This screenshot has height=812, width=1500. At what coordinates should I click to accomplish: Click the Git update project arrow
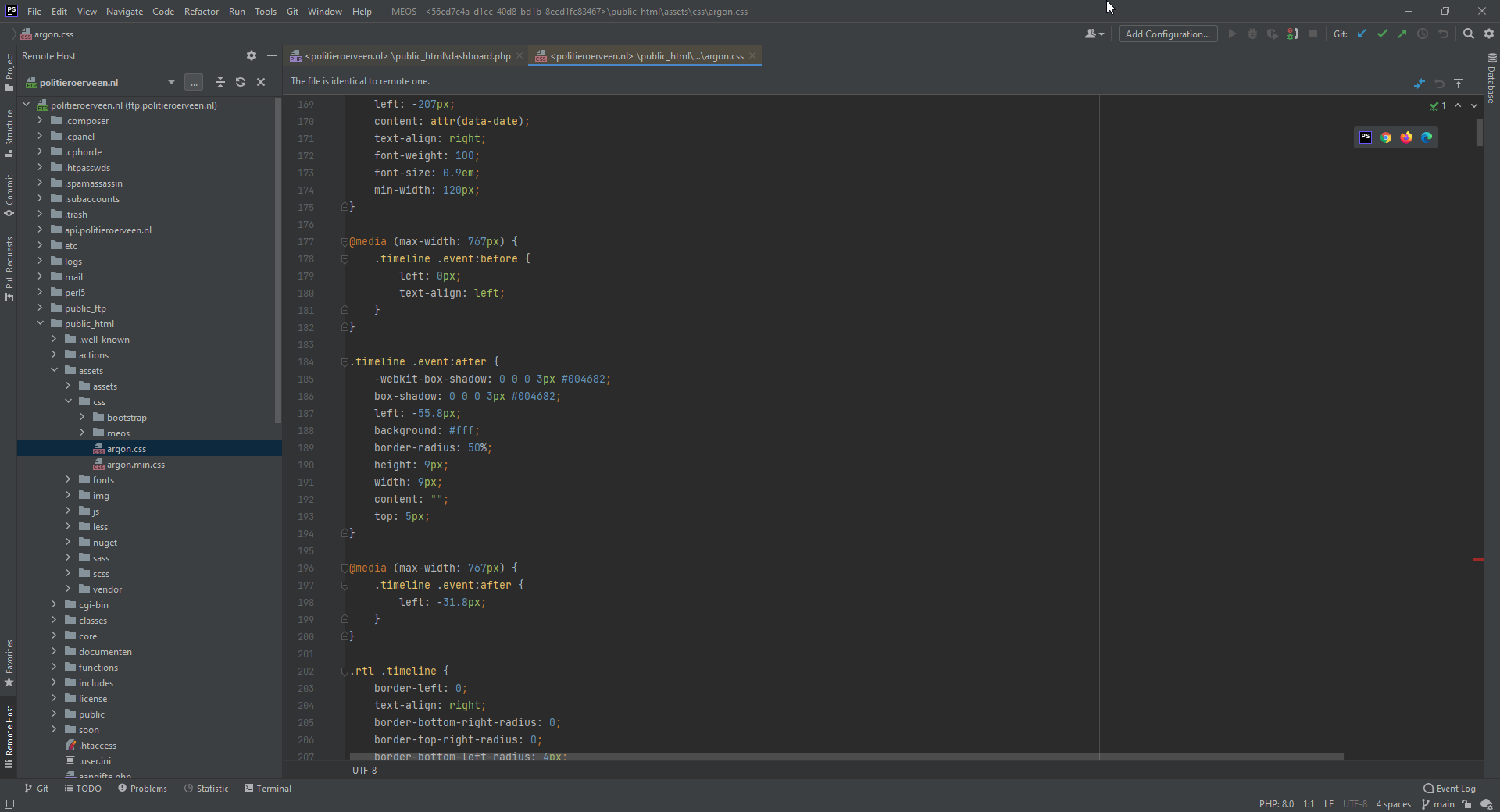pyautogui.click(x=1362, y=34)
